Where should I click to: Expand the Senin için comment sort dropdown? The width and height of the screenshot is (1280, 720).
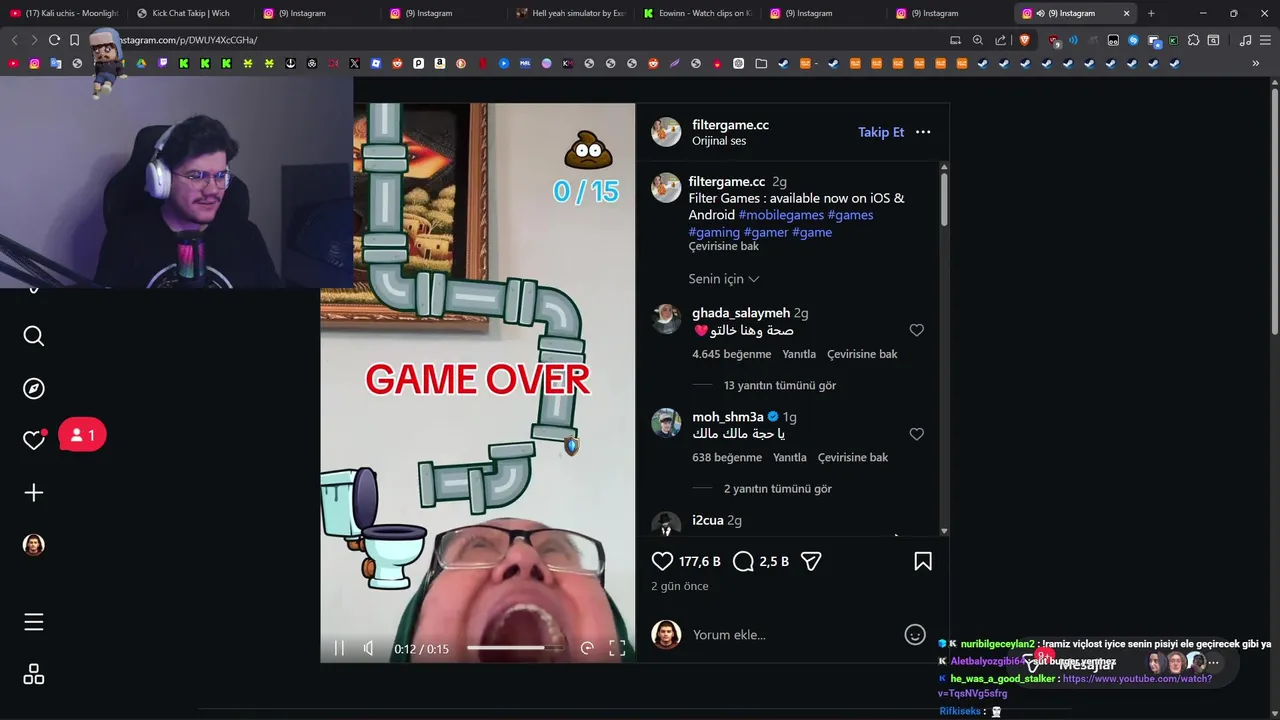(x=724, y=279)
